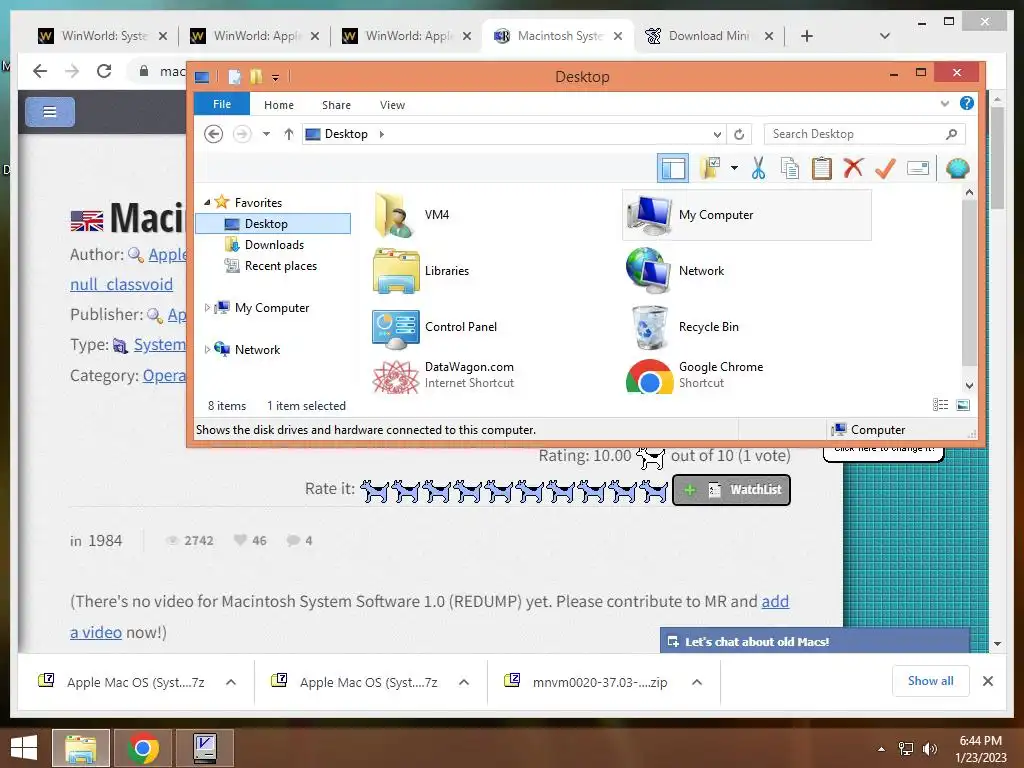This screenshot has height=768, width=1024.
Task: Expand the ribbon with the chevron arrow
Action: (x=944, y=104)
